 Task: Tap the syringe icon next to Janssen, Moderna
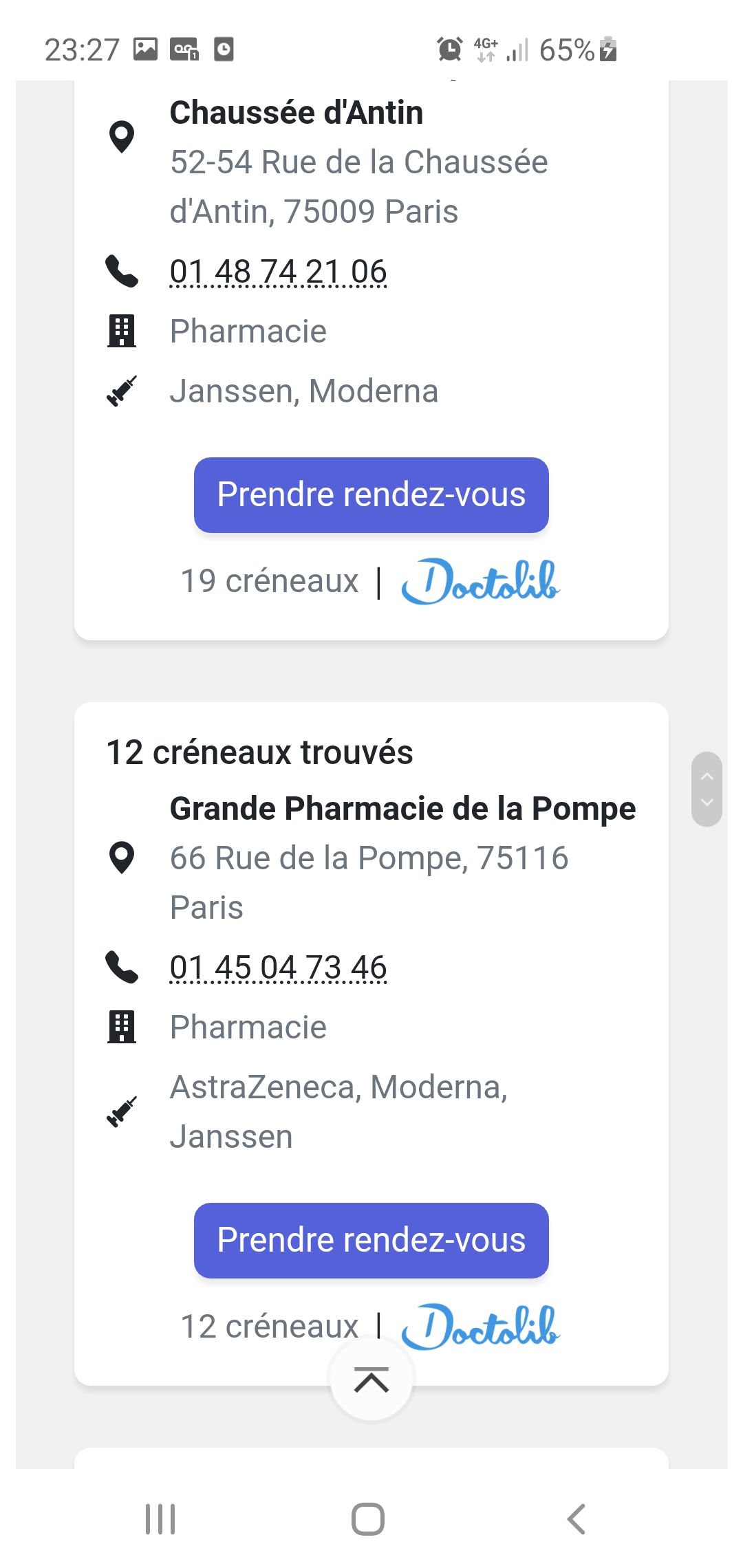122,391
